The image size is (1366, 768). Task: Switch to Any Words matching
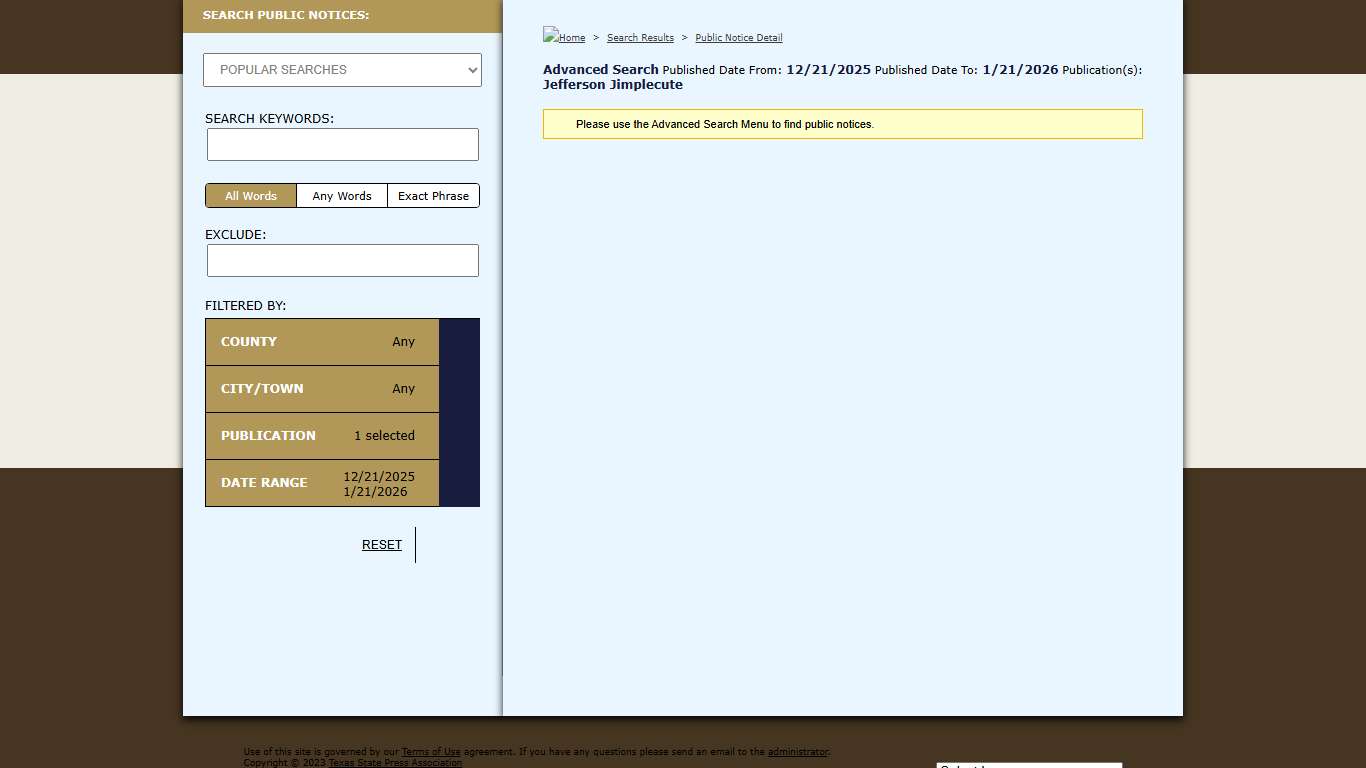point(342,196)
